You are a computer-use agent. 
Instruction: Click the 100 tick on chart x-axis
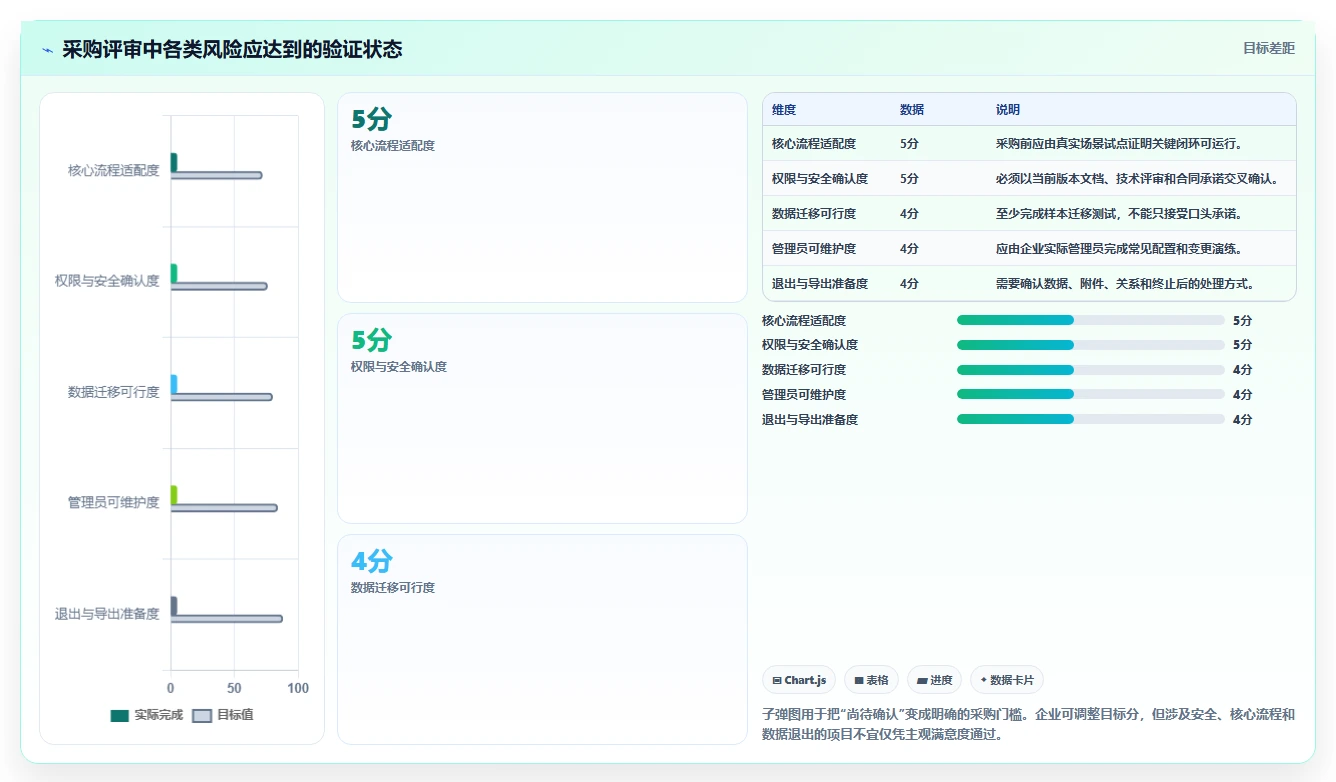click(298, 688)
